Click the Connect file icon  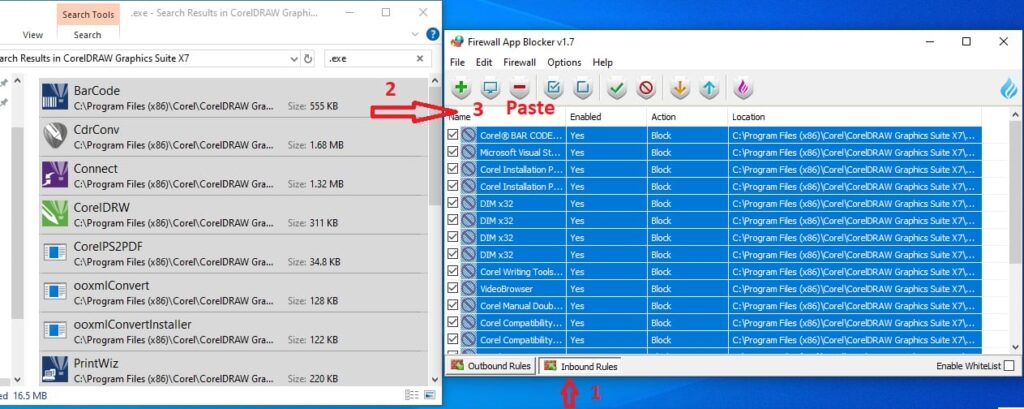click(55, 174)
